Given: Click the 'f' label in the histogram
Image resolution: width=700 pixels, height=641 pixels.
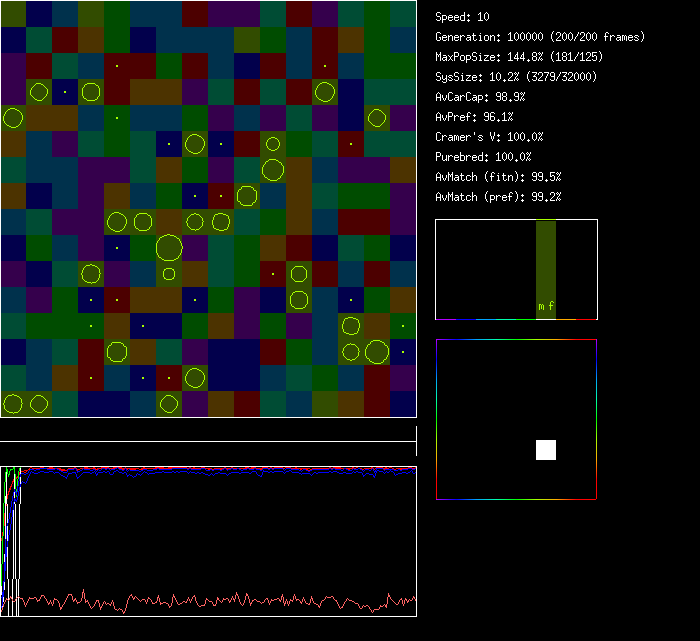Looking at the screenshot, I should click(x=551, y=306).
